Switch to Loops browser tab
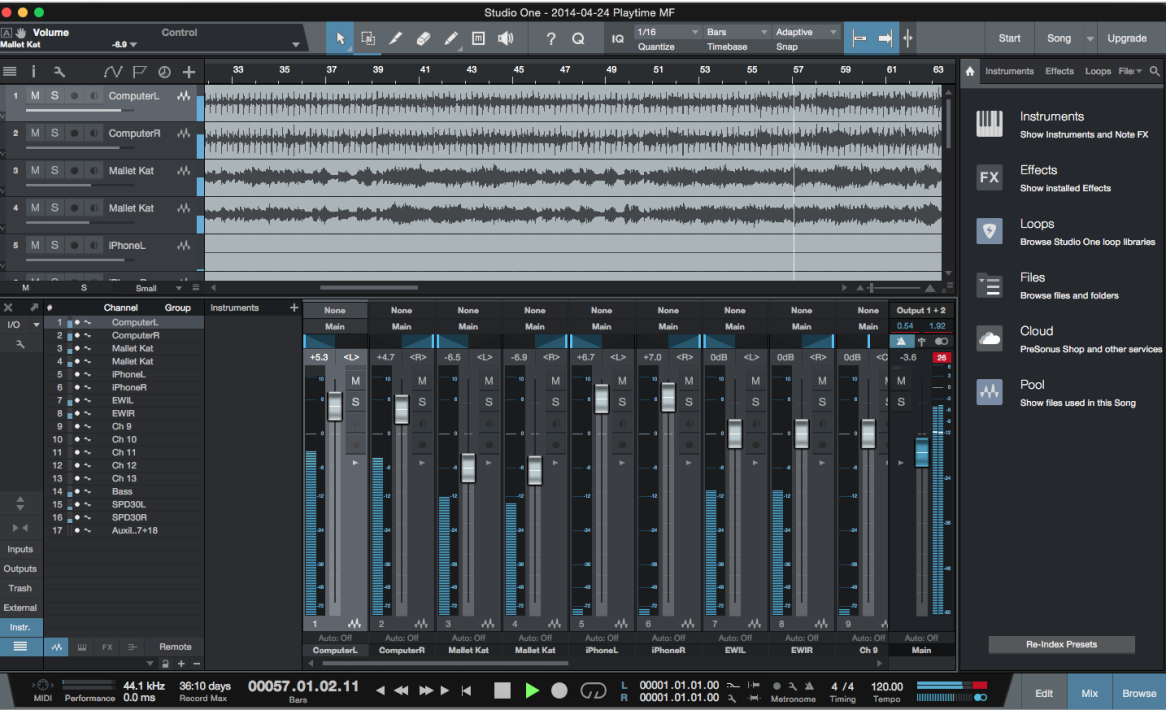The width and height of the screenshot is (1166, 710). pyautogui.click(x=1098, y=71)
